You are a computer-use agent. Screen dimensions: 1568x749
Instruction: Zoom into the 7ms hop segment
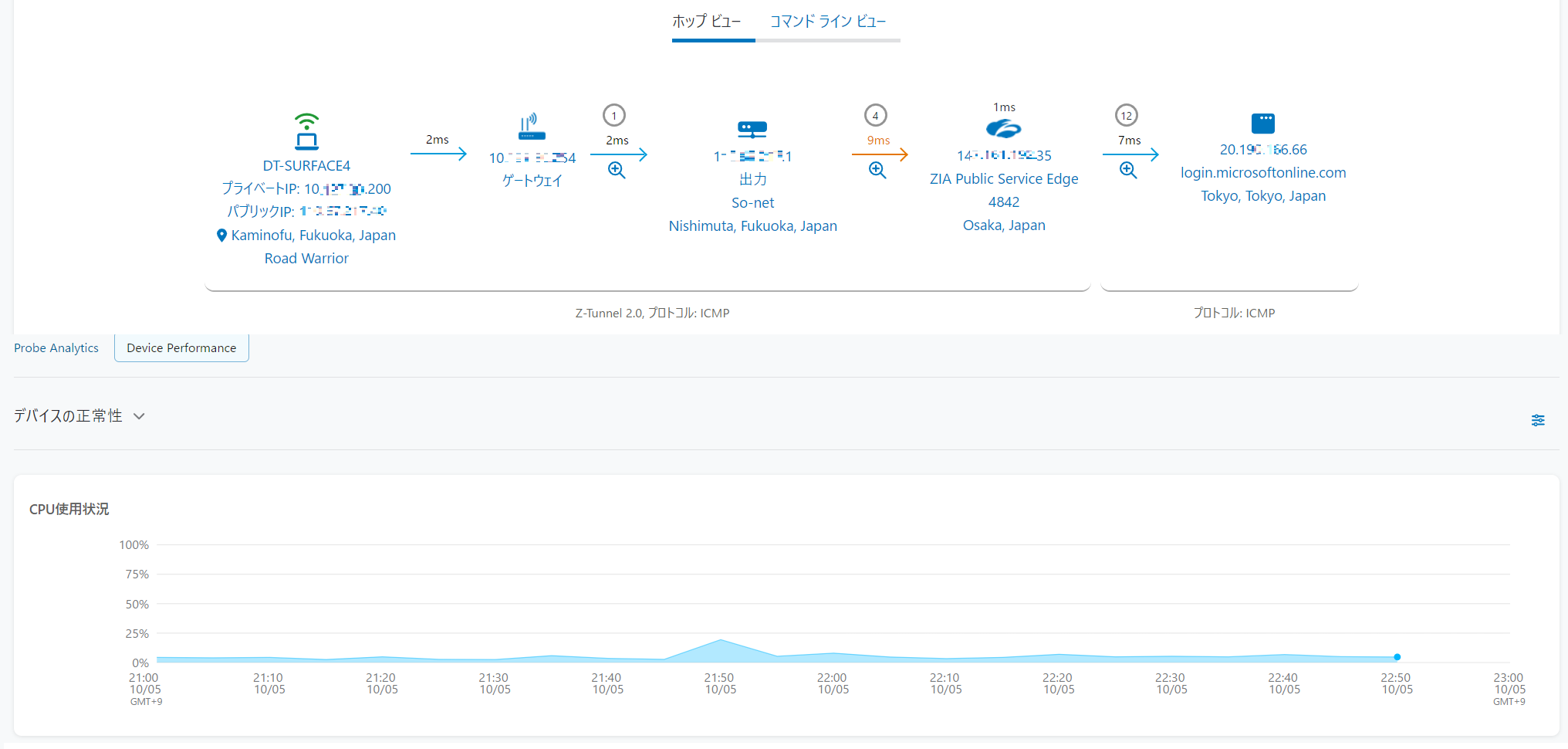tap(1128, 170)
